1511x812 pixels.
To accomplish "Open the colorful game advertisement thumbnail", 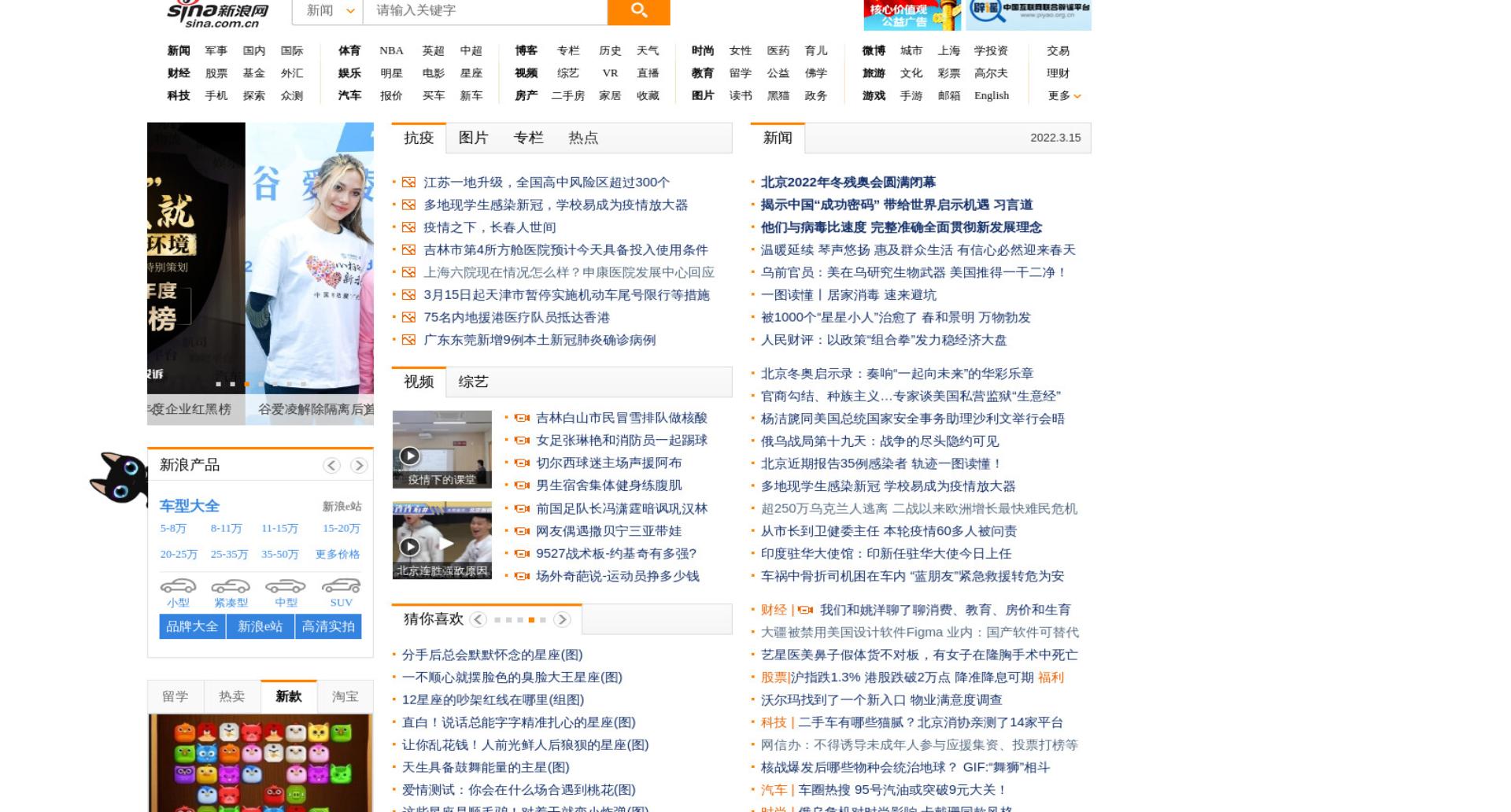I will [x=260, y=763].
